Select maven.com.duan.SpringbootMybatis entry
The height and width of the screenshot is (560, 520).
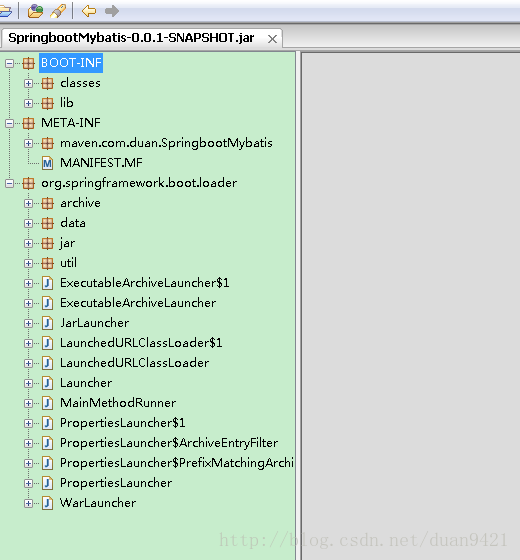pyautogui.click(x=166, y=143)
